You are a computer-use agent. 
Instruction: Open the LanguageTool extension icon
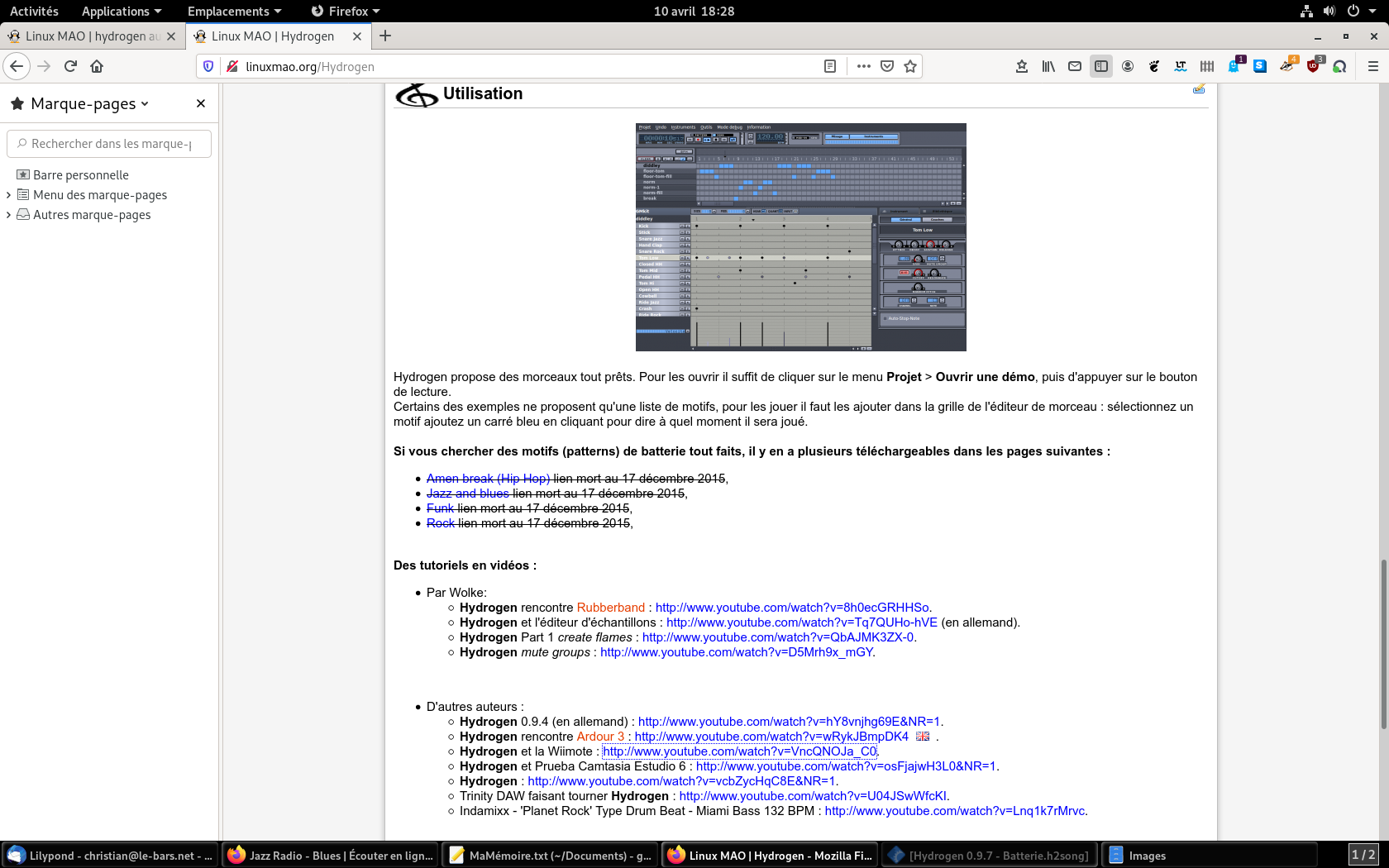1181,66
